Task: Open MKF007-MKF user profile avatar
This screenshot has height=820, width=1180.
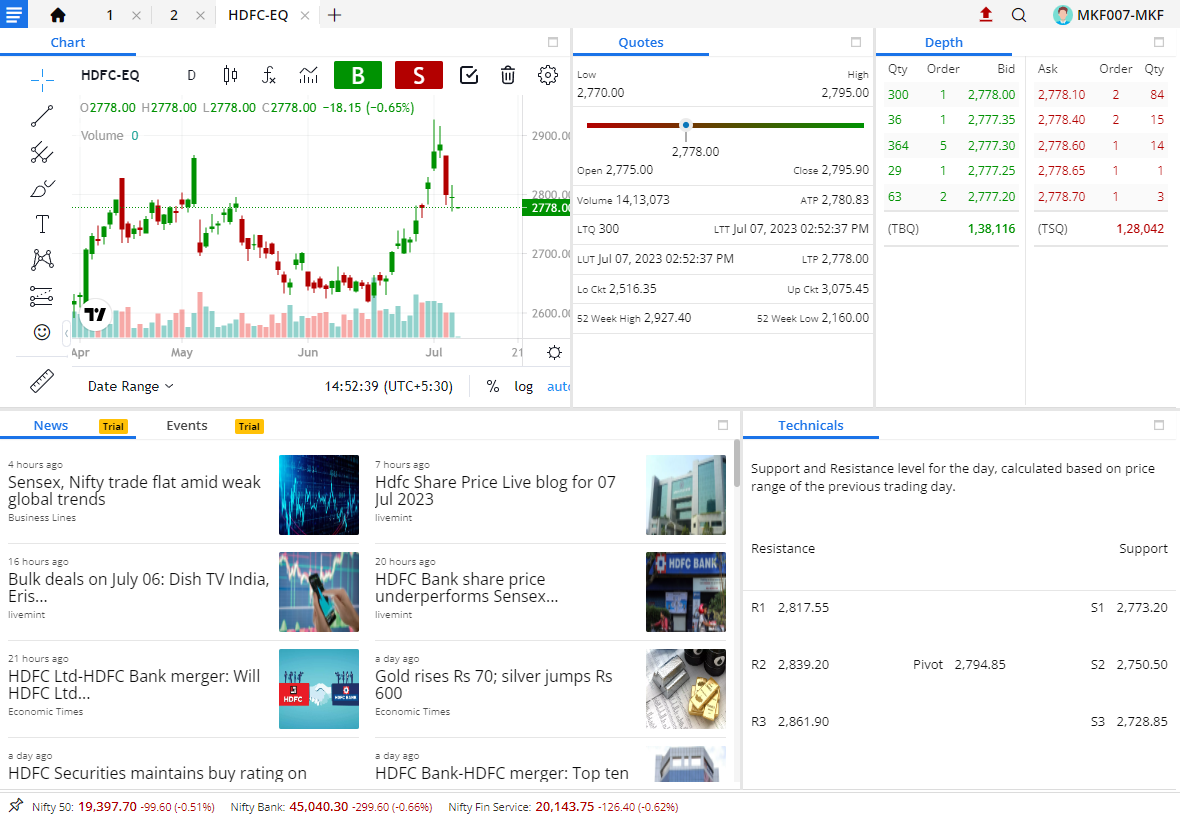Action: click(x=1063, y=15)
